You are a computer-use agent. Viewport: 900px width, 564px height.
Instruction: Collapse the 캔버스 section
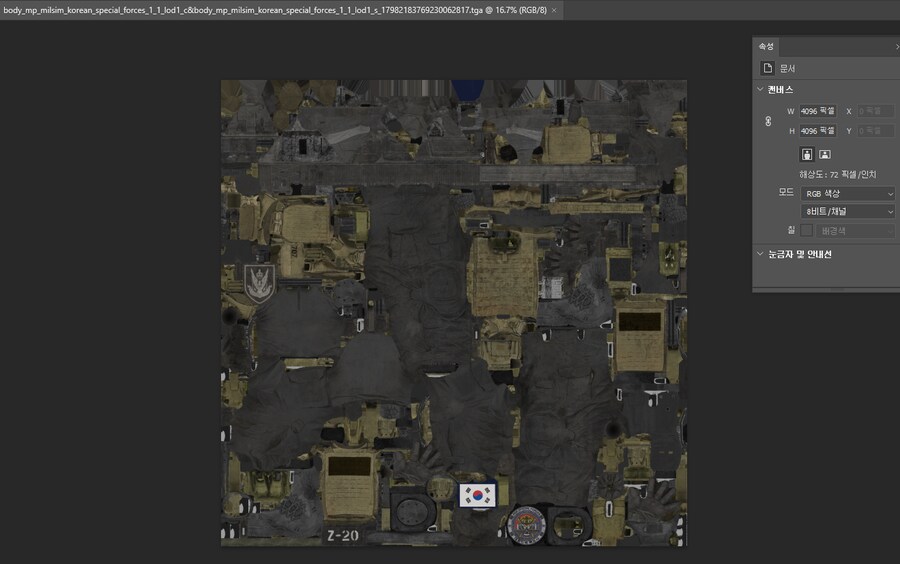[760, 90]
